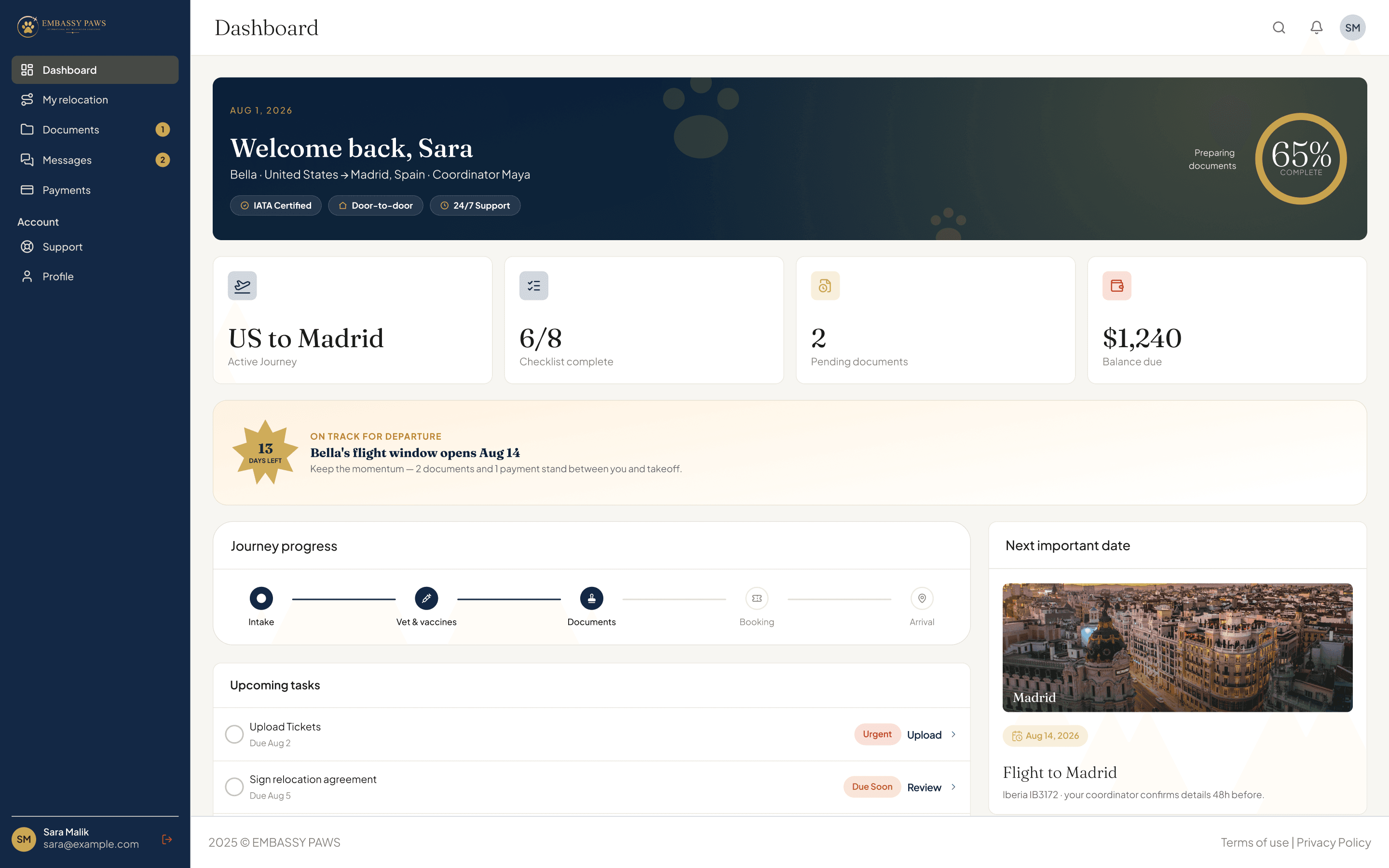Select the Arrival pin step icon
Image resolution: width=1389 pixels, height=868 pixels.
pyautogui.click(x=922, y=599)
